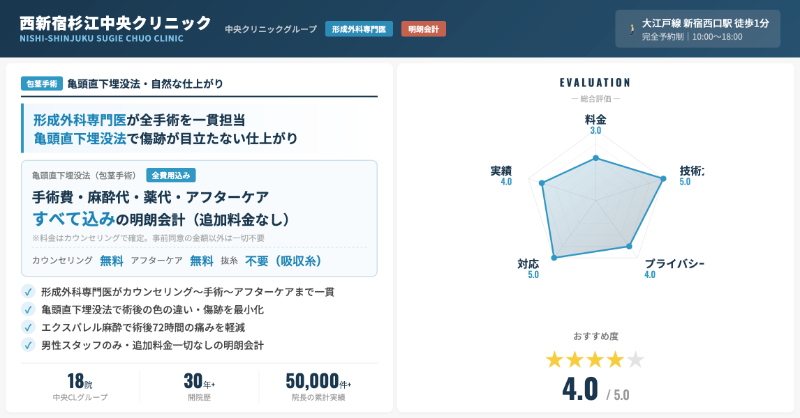Click the checkmark beside 亀頭直下埋没法で術後の色の違い
The height and width of the screenshot is (418, 800).
click(x=27, y=310)
